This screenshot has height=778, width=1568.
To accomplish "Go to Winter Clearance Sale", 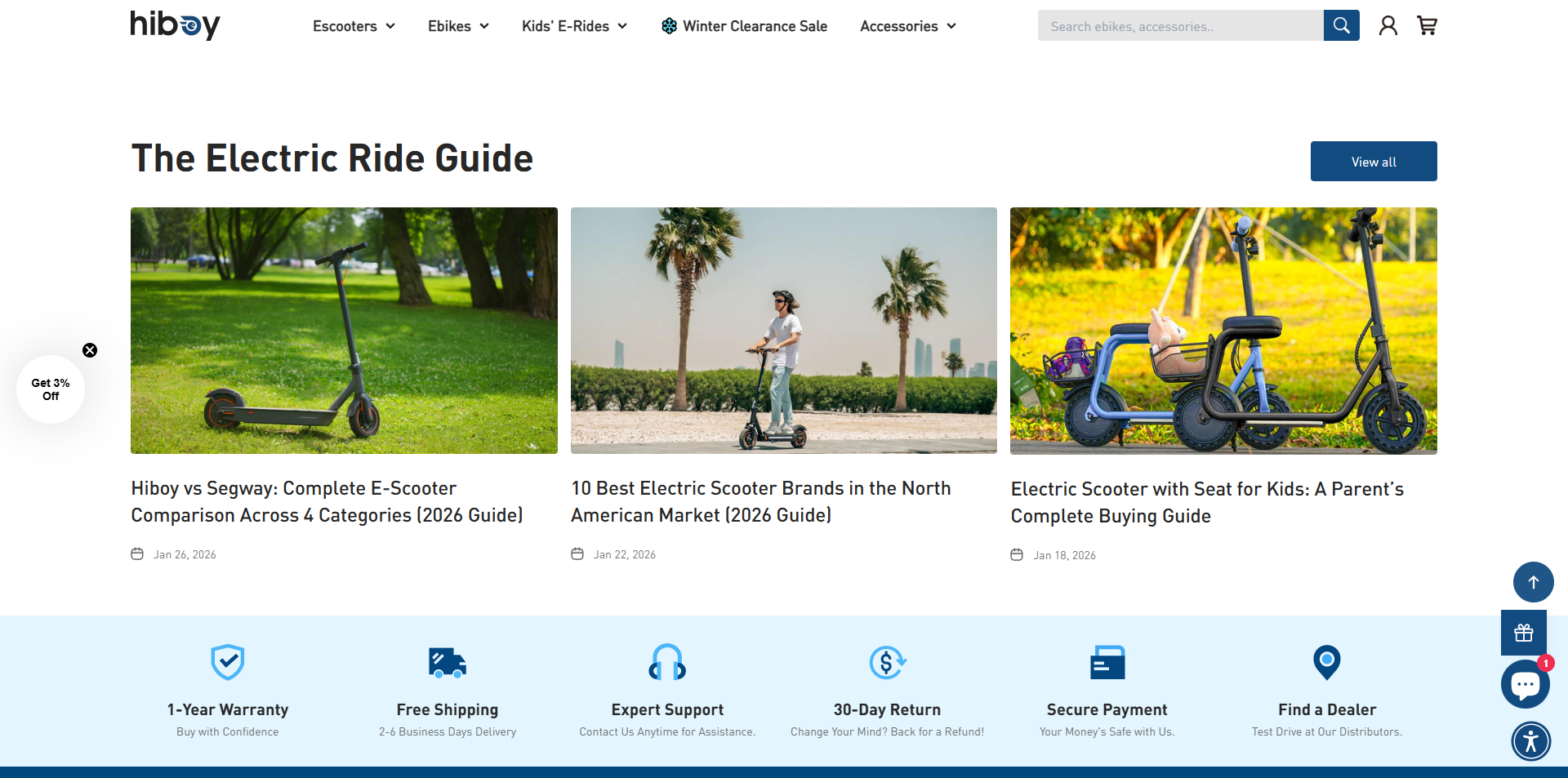I will 744,26.
